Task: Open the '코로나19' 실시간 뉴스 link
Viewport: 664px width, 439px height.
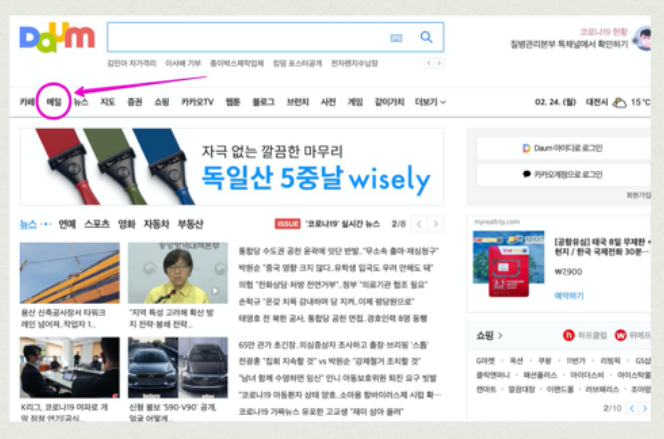Action: coord(342,224)
